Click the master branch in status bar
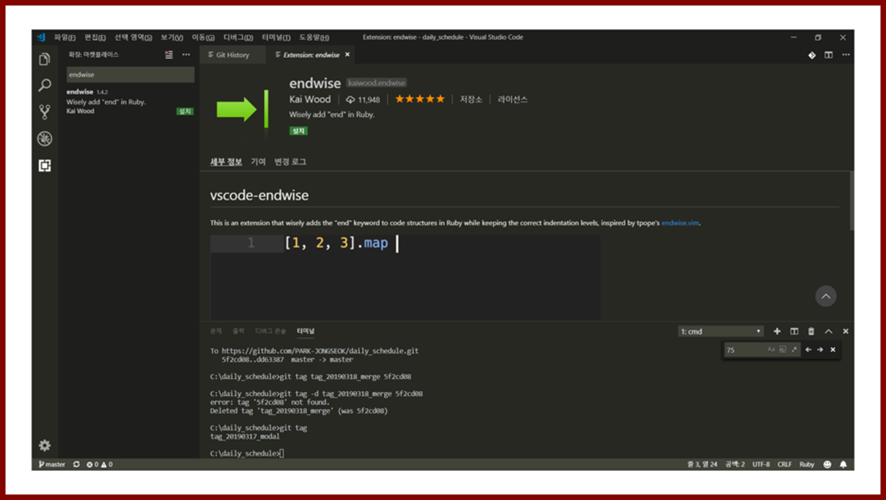 52,464
